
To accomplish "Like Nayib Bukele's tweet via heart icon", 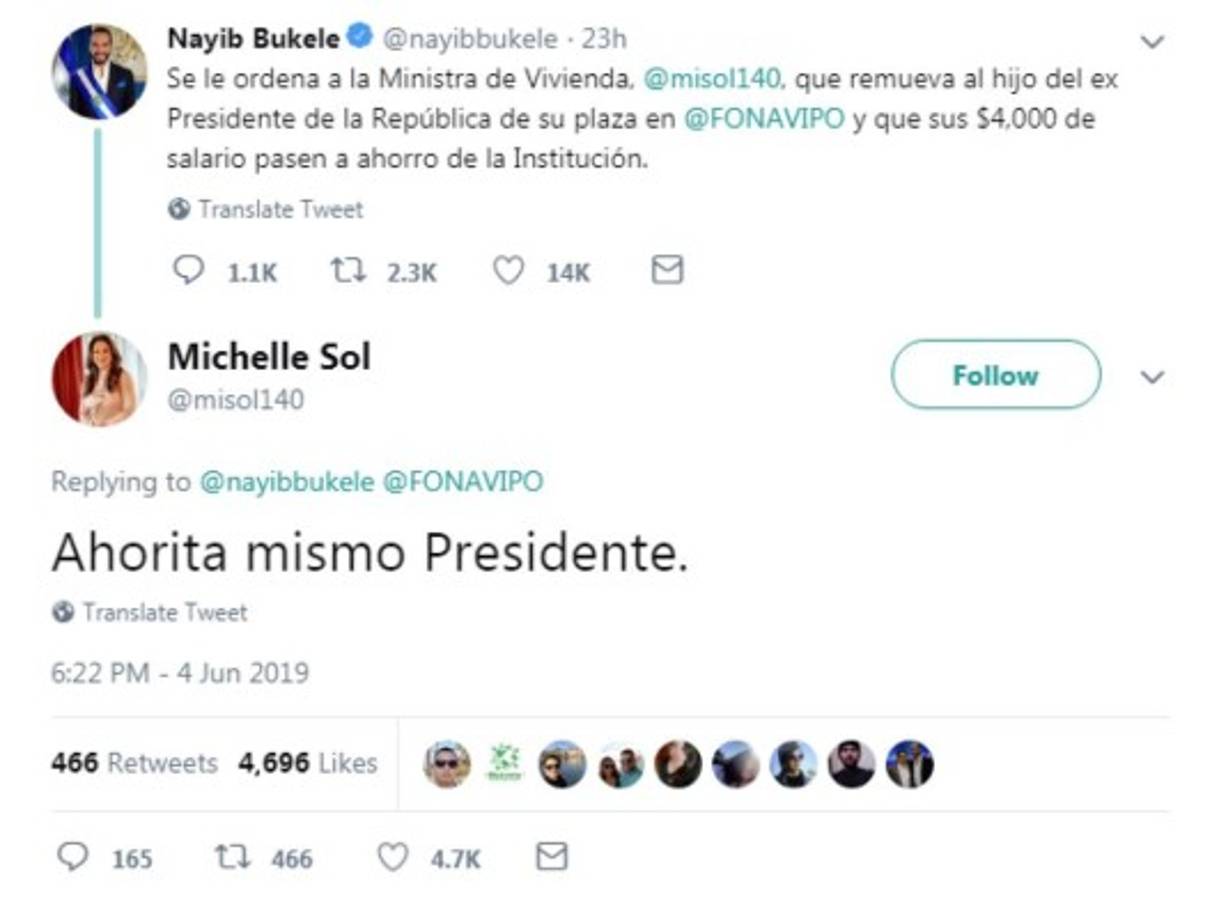I will (511, 270).
